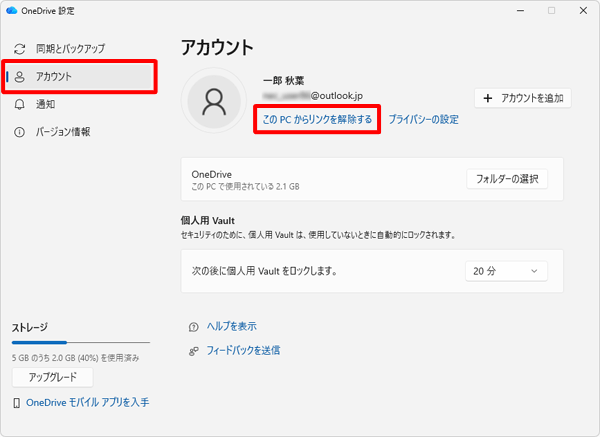Click the storage usage text 5 GB のうち 2.0 GB

click(75, 358)
